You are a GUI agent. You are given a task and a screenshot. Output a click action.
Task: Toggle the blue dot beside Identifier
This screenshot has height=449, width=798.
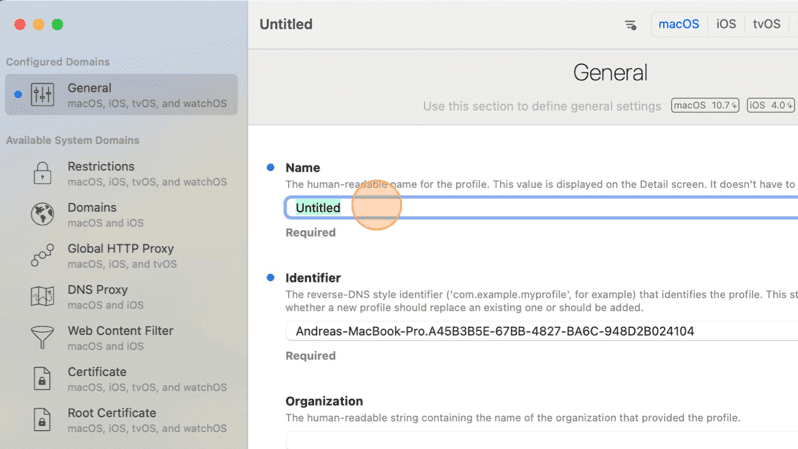271,277
